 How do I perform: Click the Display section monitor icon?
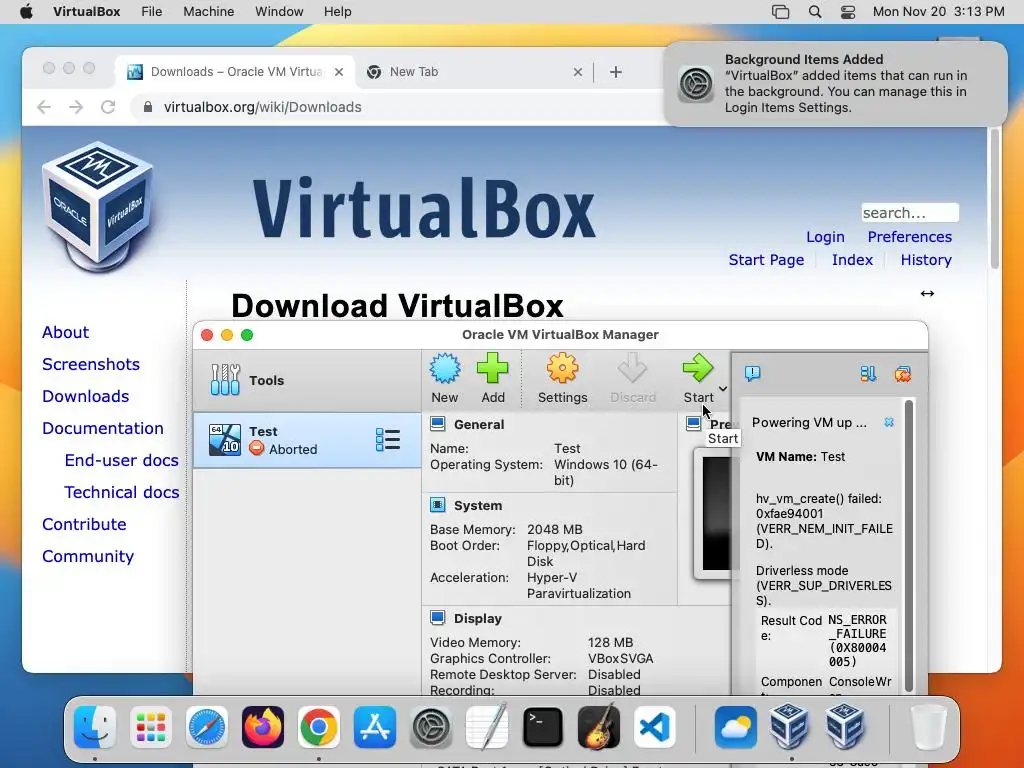(x=438, y=618)
